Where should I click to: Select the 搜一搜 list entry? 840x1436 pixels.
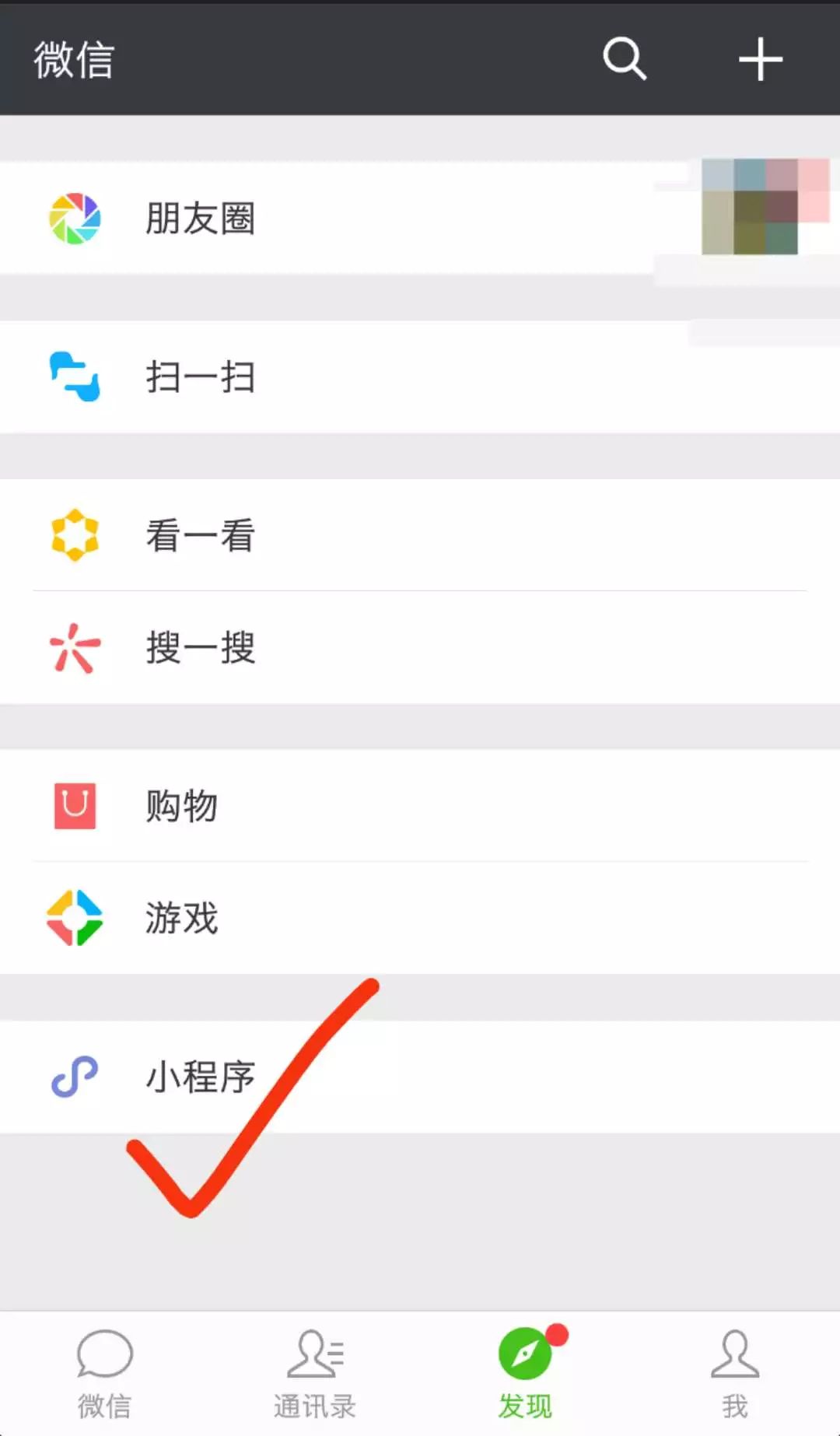pyautogui.click(x=420, y=647)
